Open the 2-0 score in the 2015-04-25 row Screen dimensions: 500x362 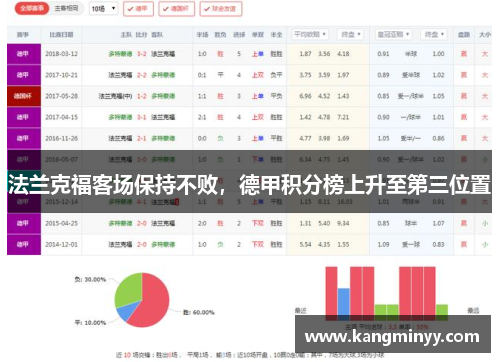coord(142,223)
